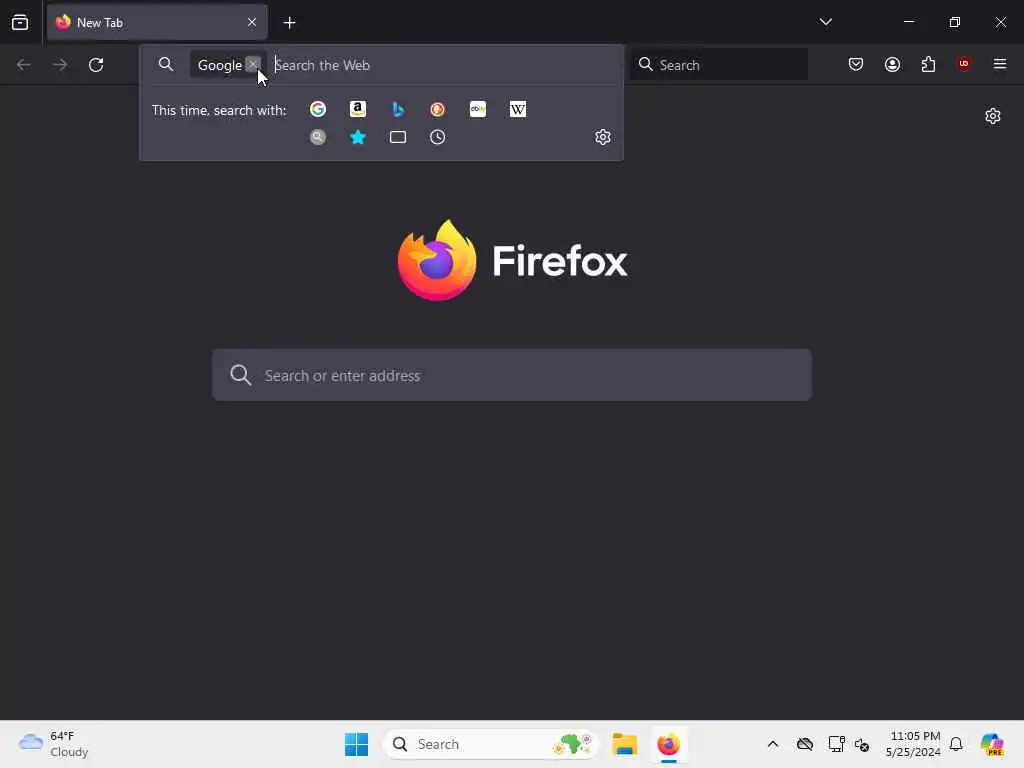The width and height of the screenshot is (1024, 768).
Task: Search in Bookmarks via star icon
Action: coord(358,137)
